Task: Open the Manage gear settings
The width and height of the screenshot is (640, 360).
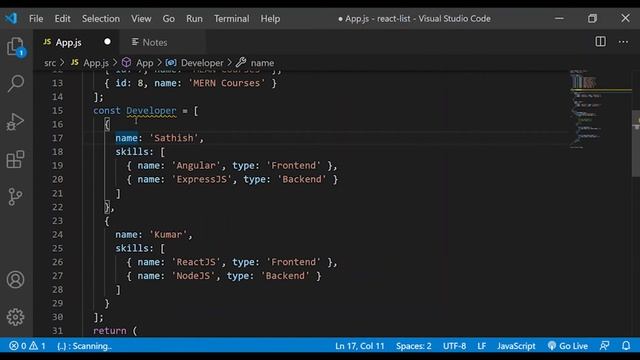Action: click(x=16, y=317)
